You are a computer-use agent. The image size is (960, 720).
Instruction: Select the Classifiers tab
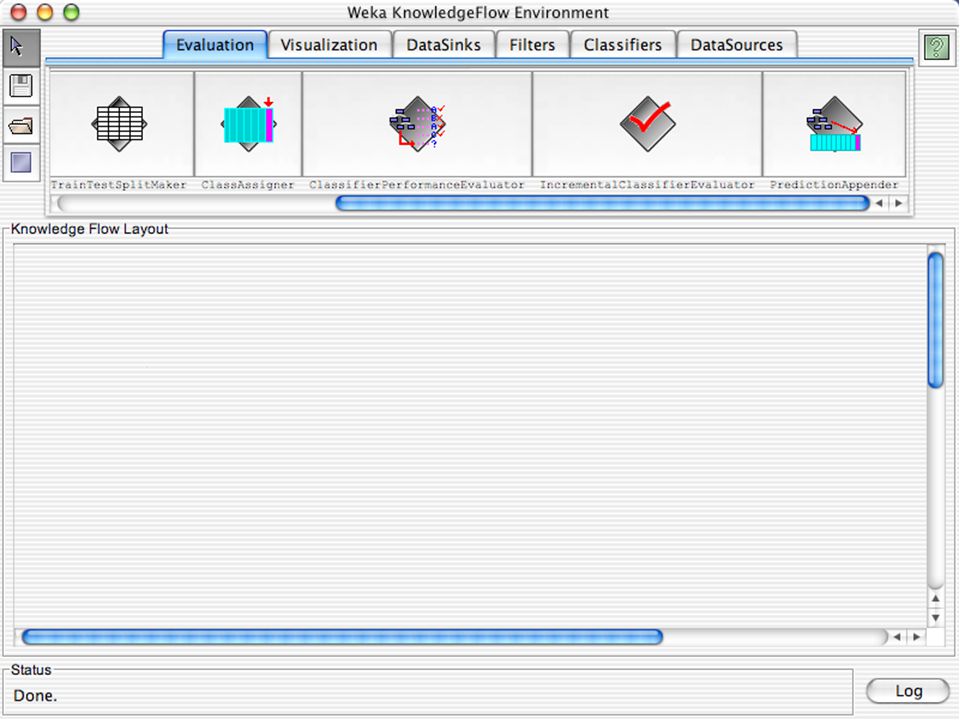623,45
